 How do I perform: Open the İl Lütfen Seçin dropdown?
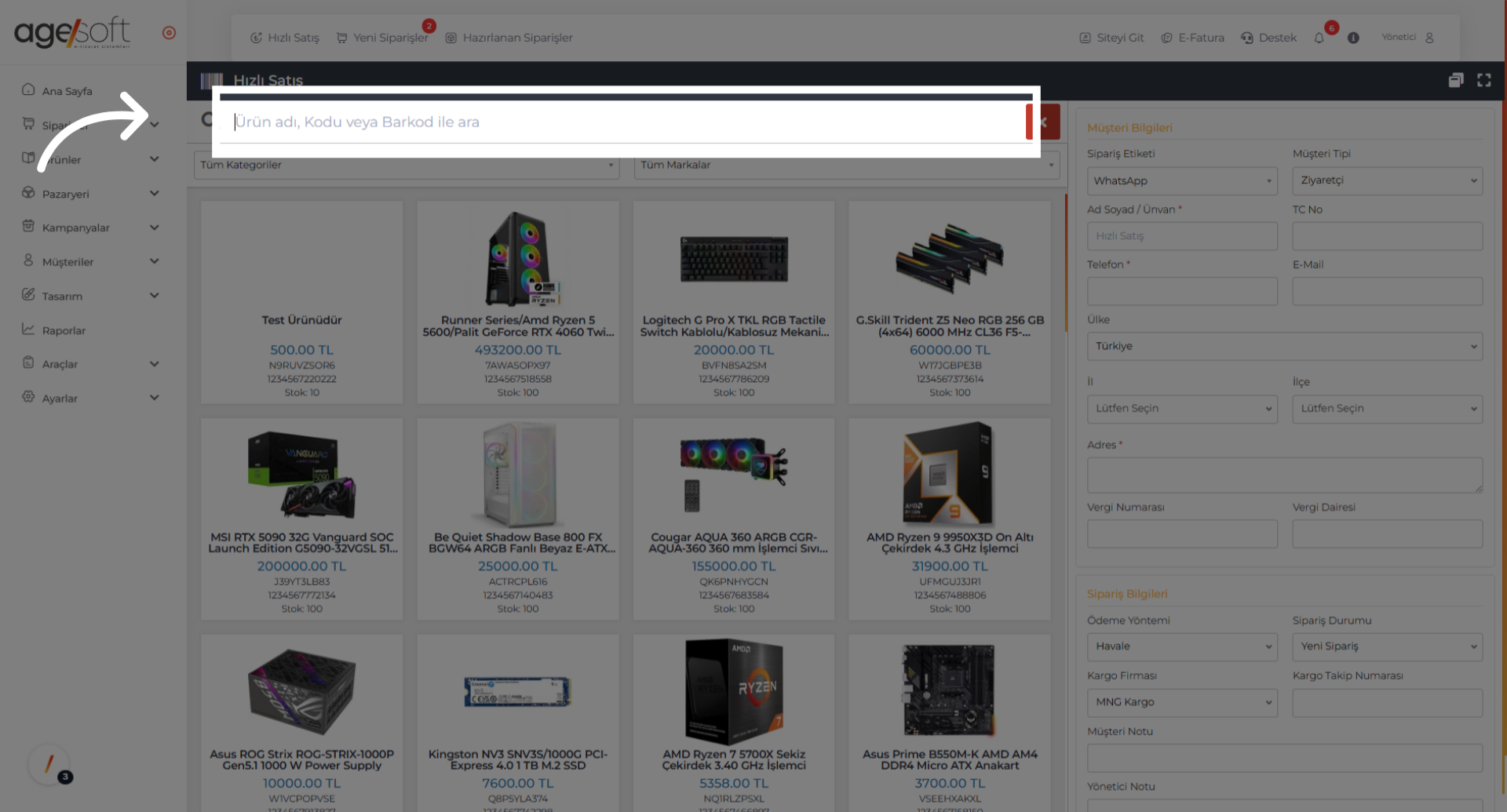pyautogui.click(x=1182, y=409)
